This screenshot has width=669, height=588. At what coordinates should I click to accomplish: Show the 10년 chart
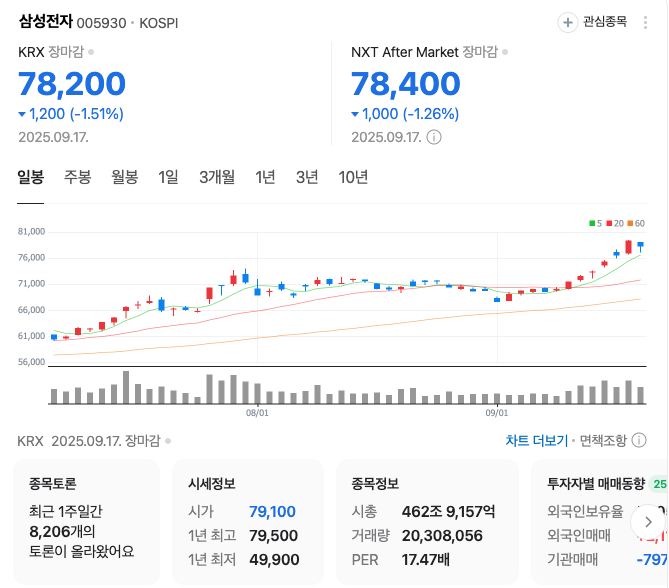[353, 177]
